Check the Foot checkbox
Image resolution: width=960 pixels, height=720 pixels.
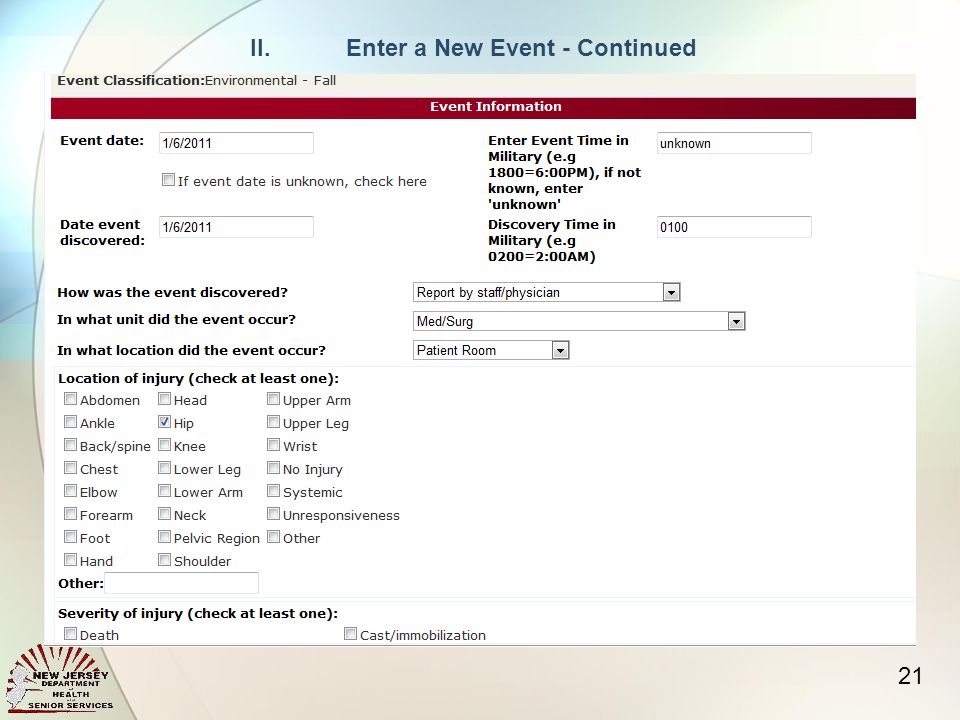click(x=70, y=537)
